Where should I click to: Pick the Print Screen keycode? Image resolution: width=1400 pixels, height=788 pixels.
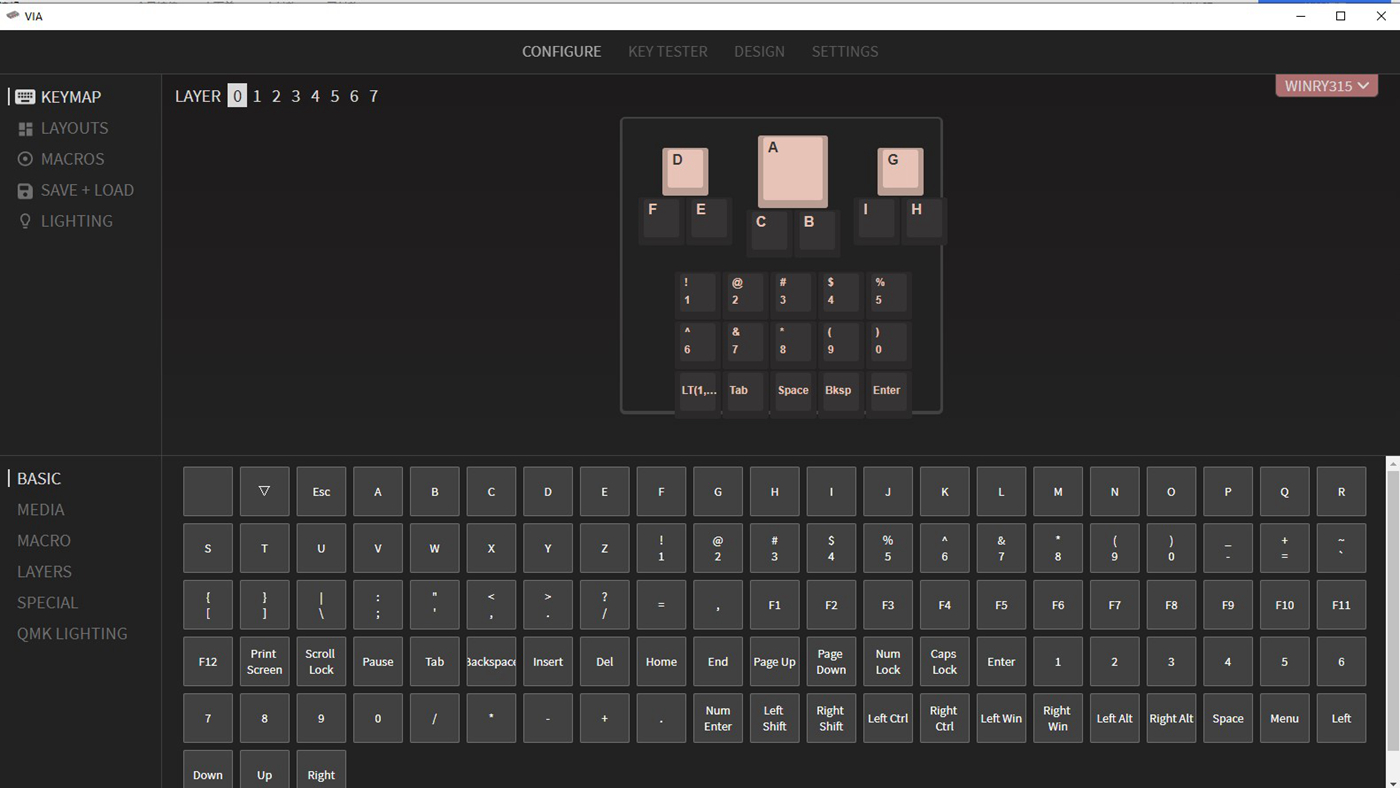pos(264,662)
